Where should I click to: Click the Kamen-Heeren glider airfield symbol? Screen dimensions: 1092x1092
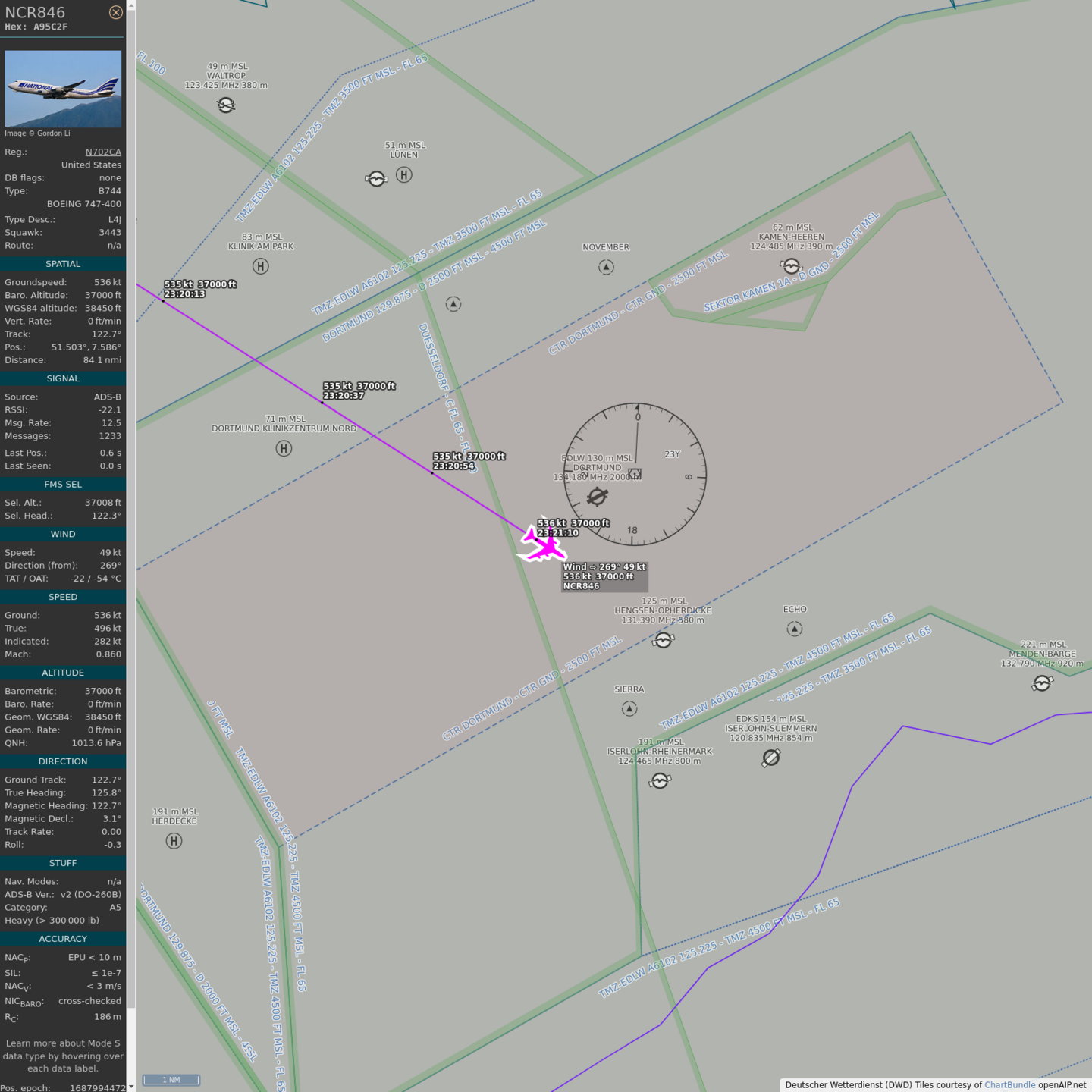tap(791, 266)
